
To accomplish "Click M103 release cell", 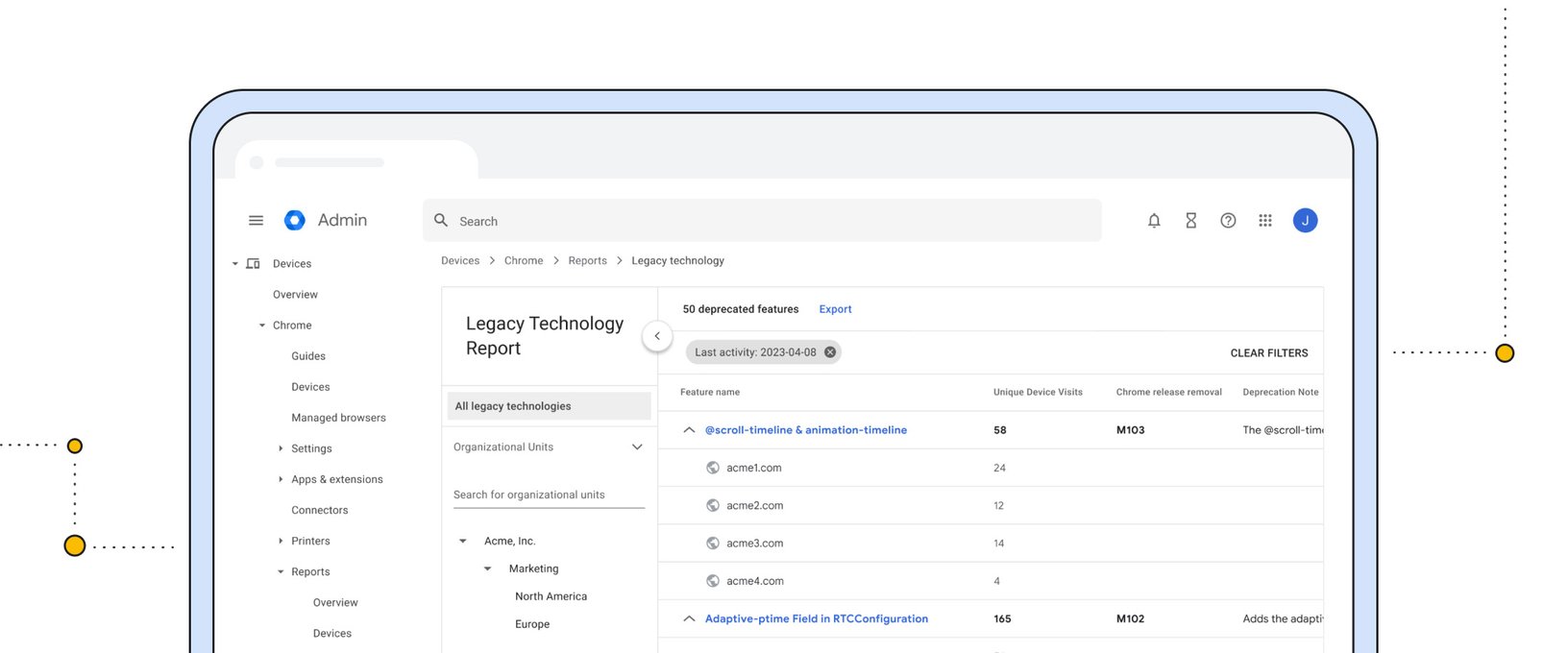I will tap(1131, 430).
